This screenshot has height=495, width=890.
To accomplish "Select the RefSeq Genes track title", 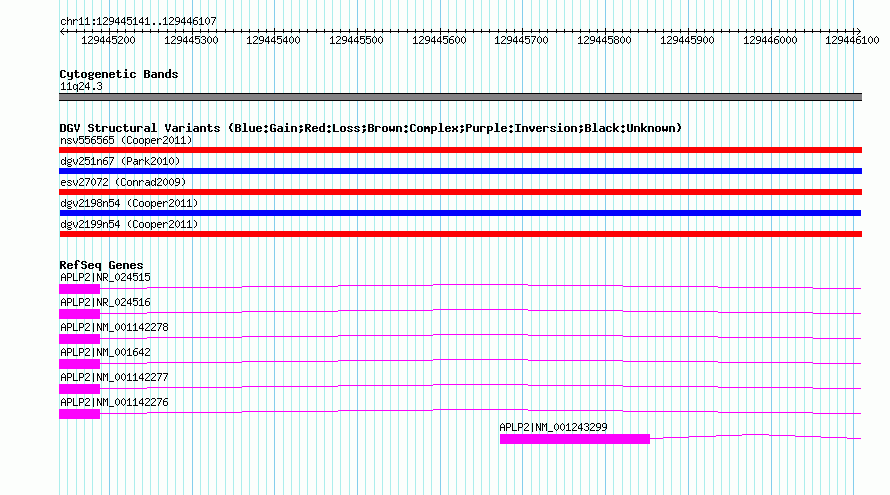I will [x=101, y=265].
